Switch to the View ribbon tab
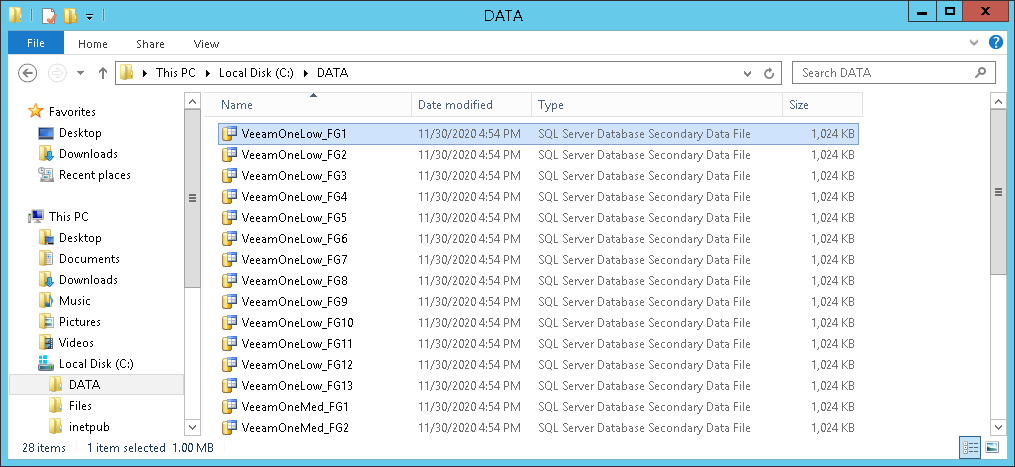This screenshot has width=1015, height=467. coord(206,44)
